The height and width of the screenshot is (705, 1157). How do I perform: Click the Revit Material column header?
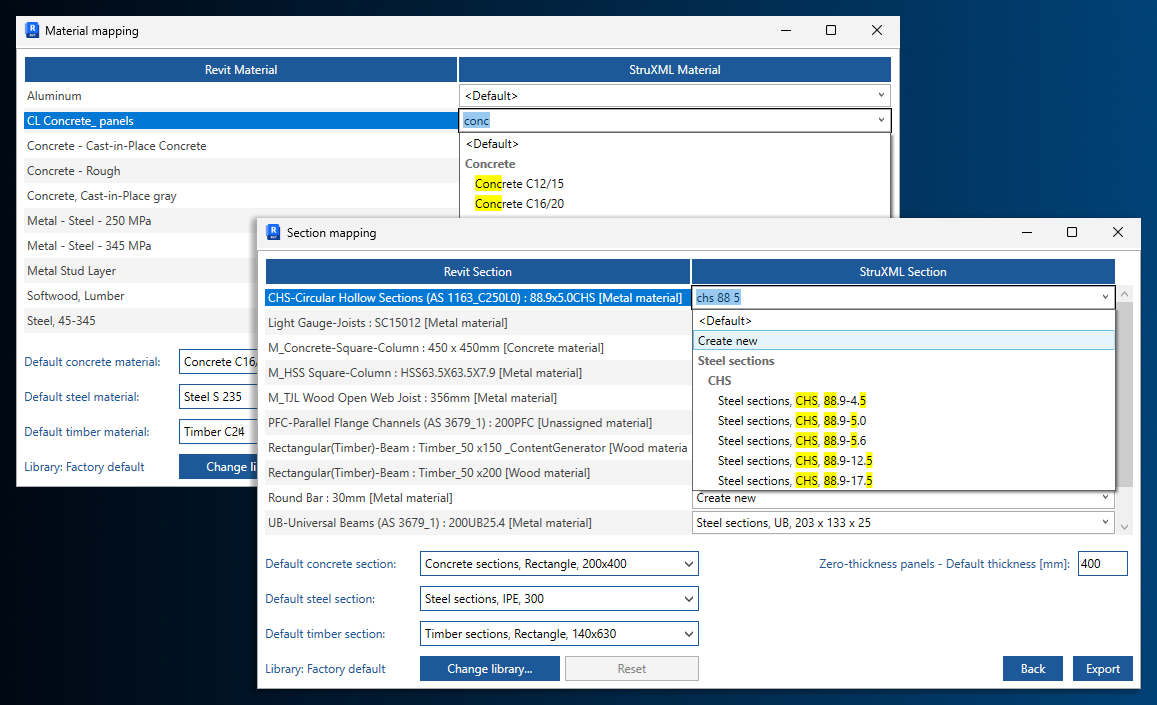click(241, 69)
